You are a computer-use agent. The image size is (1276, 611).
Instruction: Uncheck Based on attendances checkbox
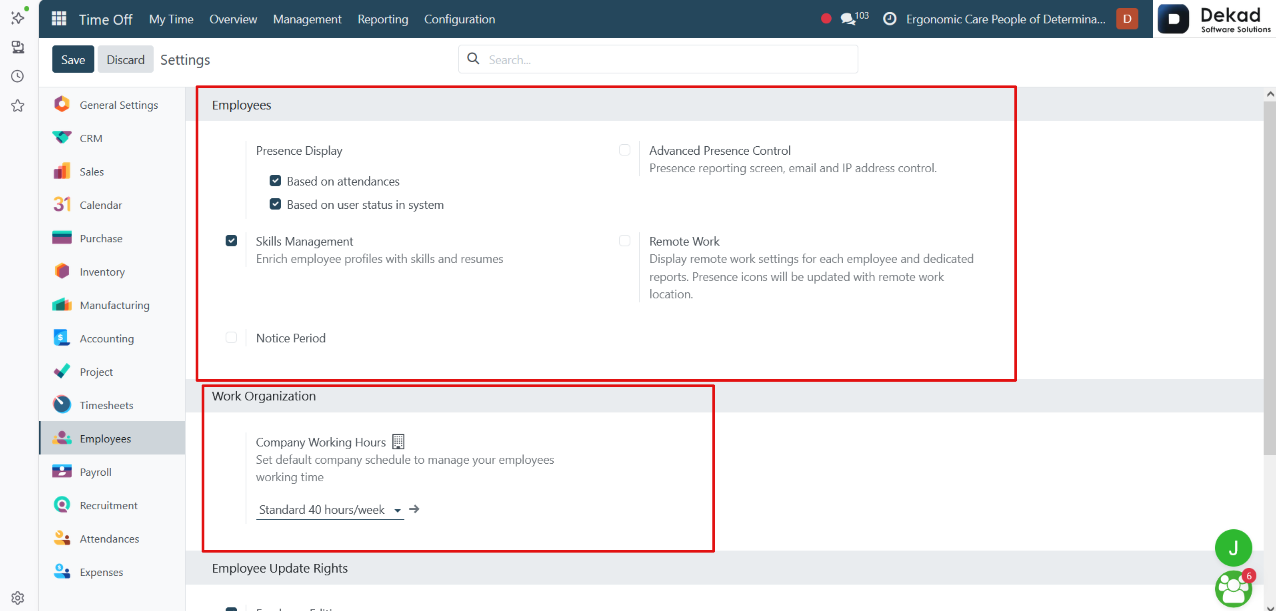[275, 181]
